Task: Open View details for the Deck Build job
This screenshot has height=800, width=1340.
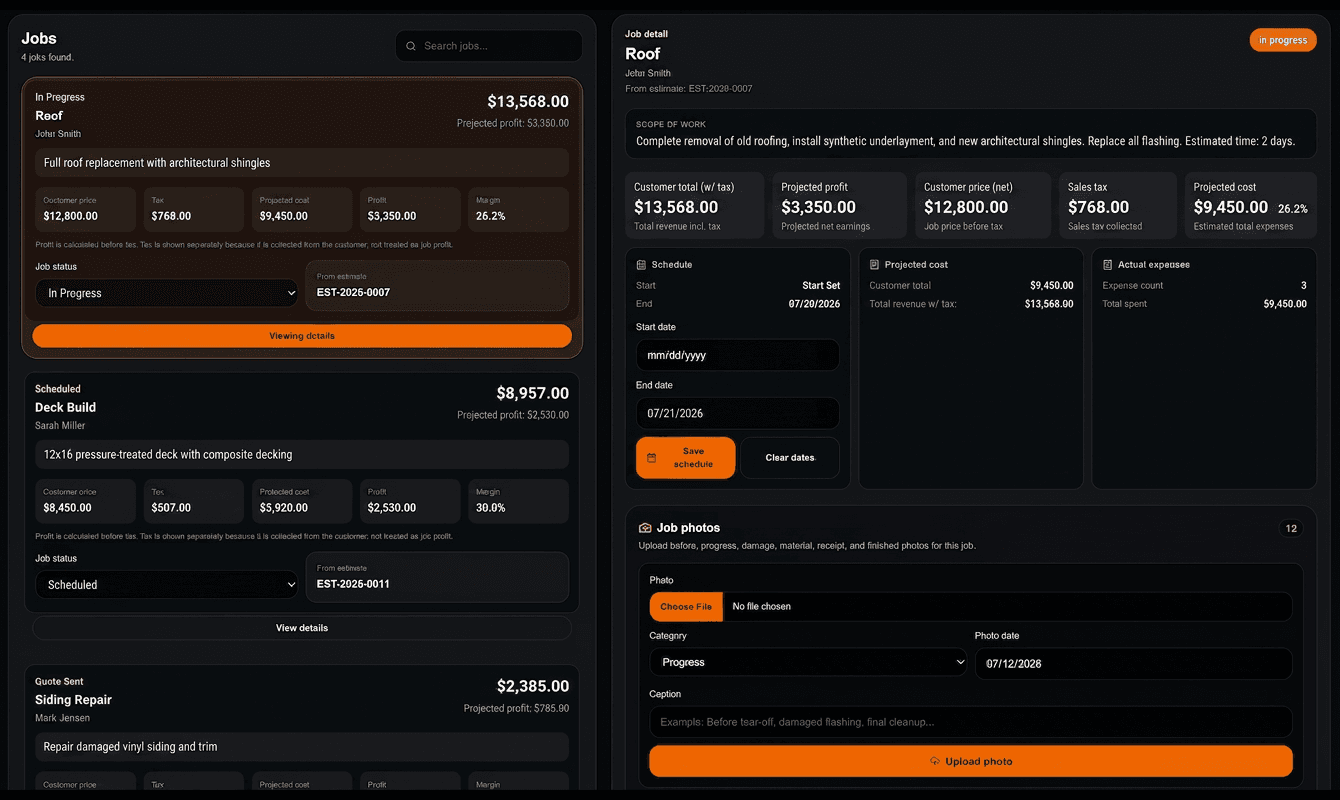Action: point(302,628)
